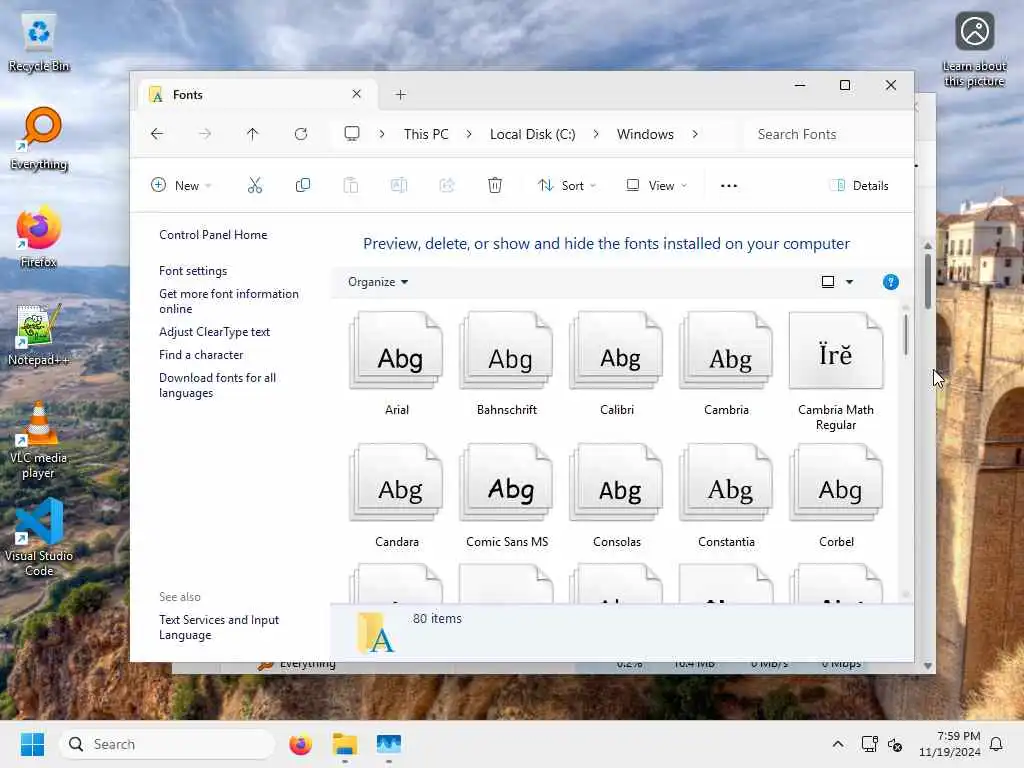Open the Organize dropdown
Image resolution: width=1024 pixels, height=768 pixels.
[378, 281]
